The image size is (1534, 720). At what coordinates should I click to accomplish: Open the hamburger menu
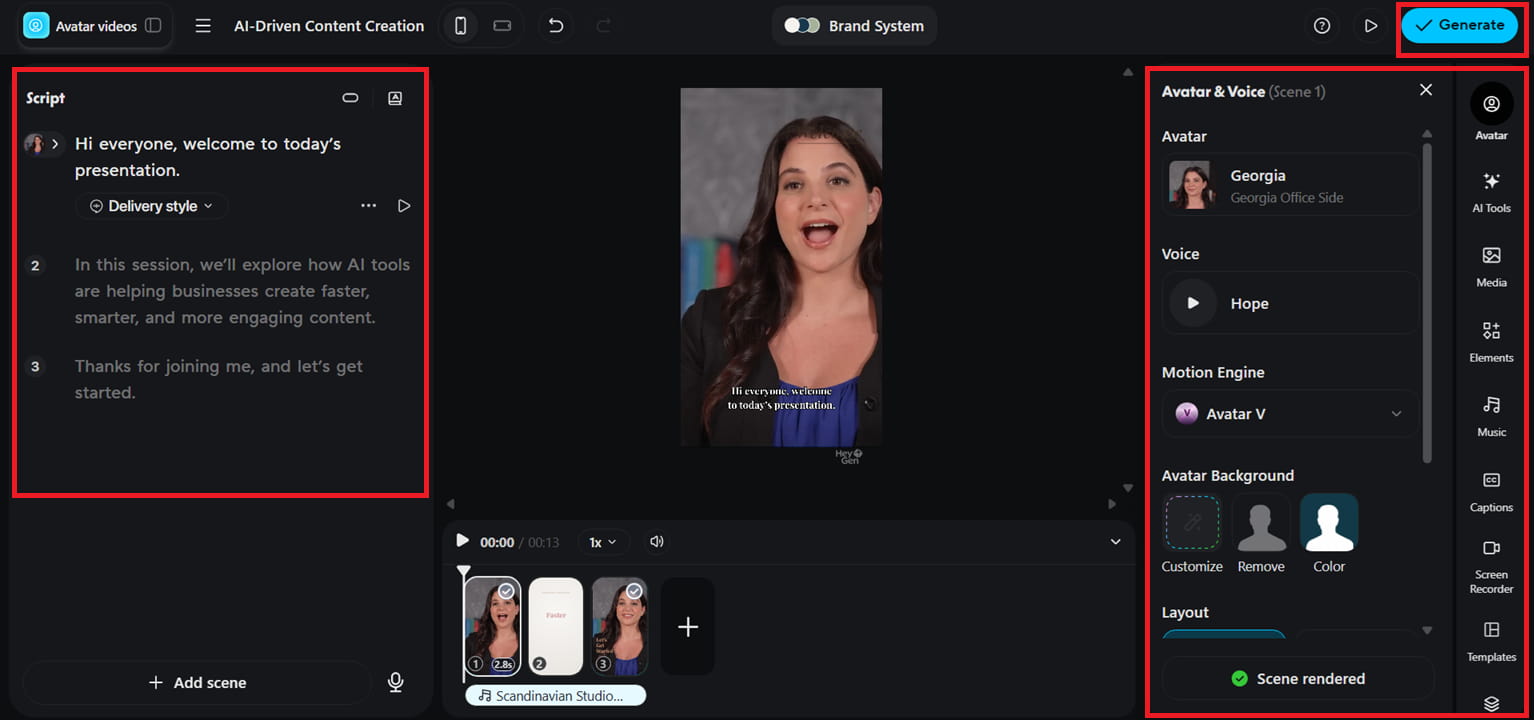point(203,26)
